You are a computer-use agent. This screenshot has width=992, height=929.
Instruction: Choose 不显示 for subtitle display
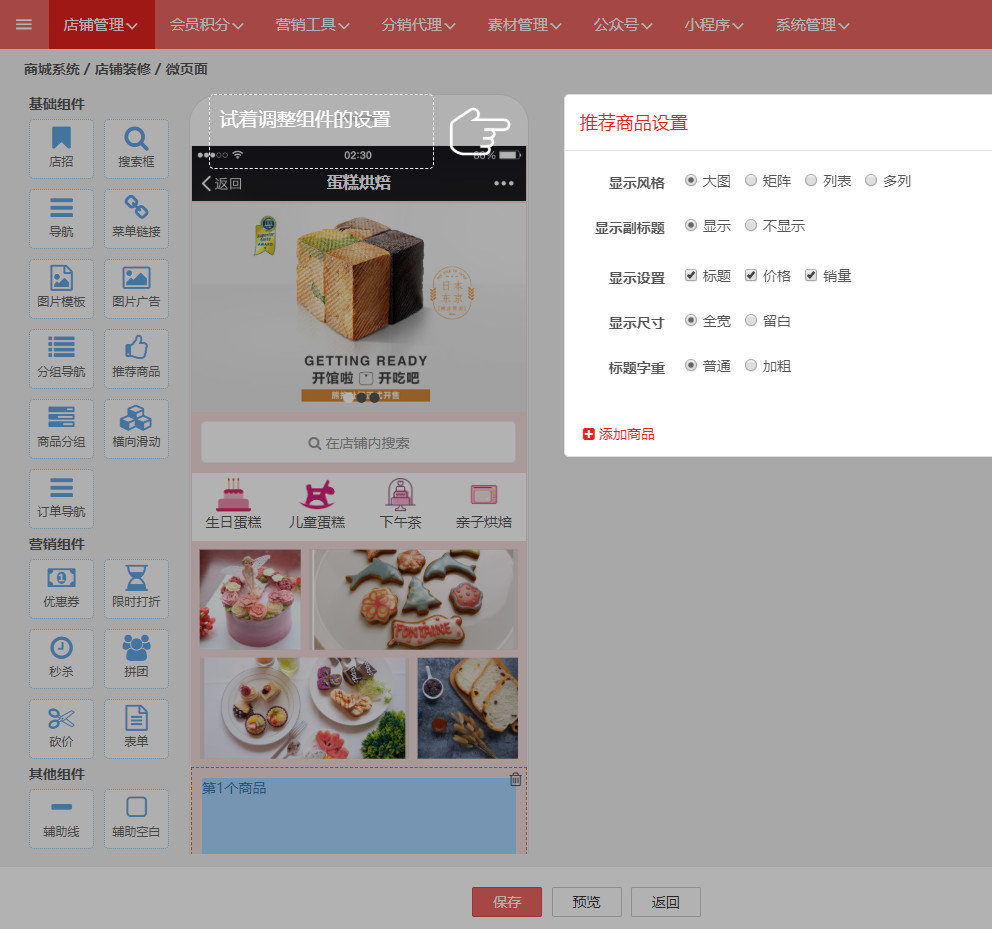coord(751,226)
